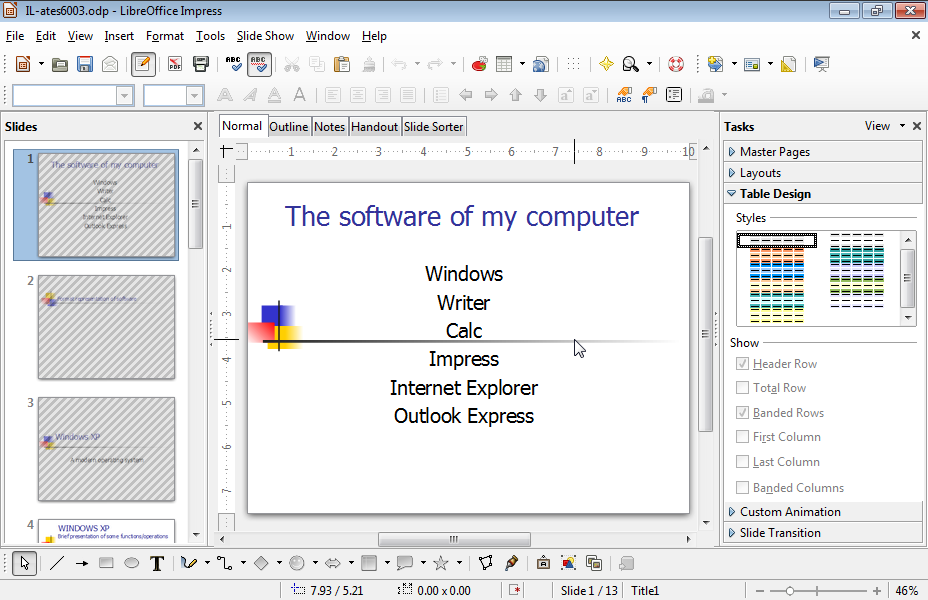The height and width of the screenshot is (600, 928).
Task: Open the Slide Show menu
Action: pos(265,36)
